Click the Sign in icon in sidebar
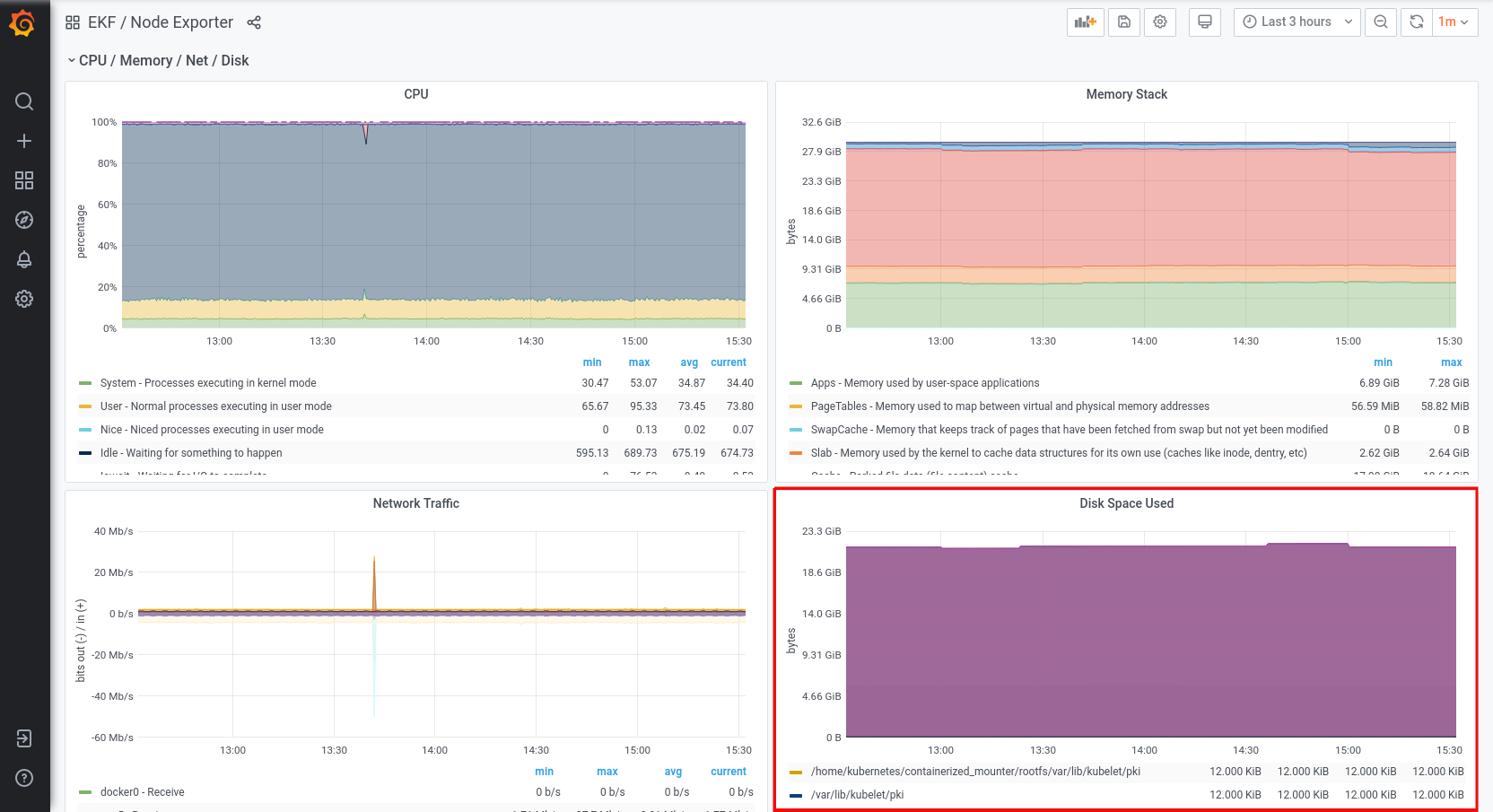The width and height of the screenshot is (1493, 812). (24, 738)
